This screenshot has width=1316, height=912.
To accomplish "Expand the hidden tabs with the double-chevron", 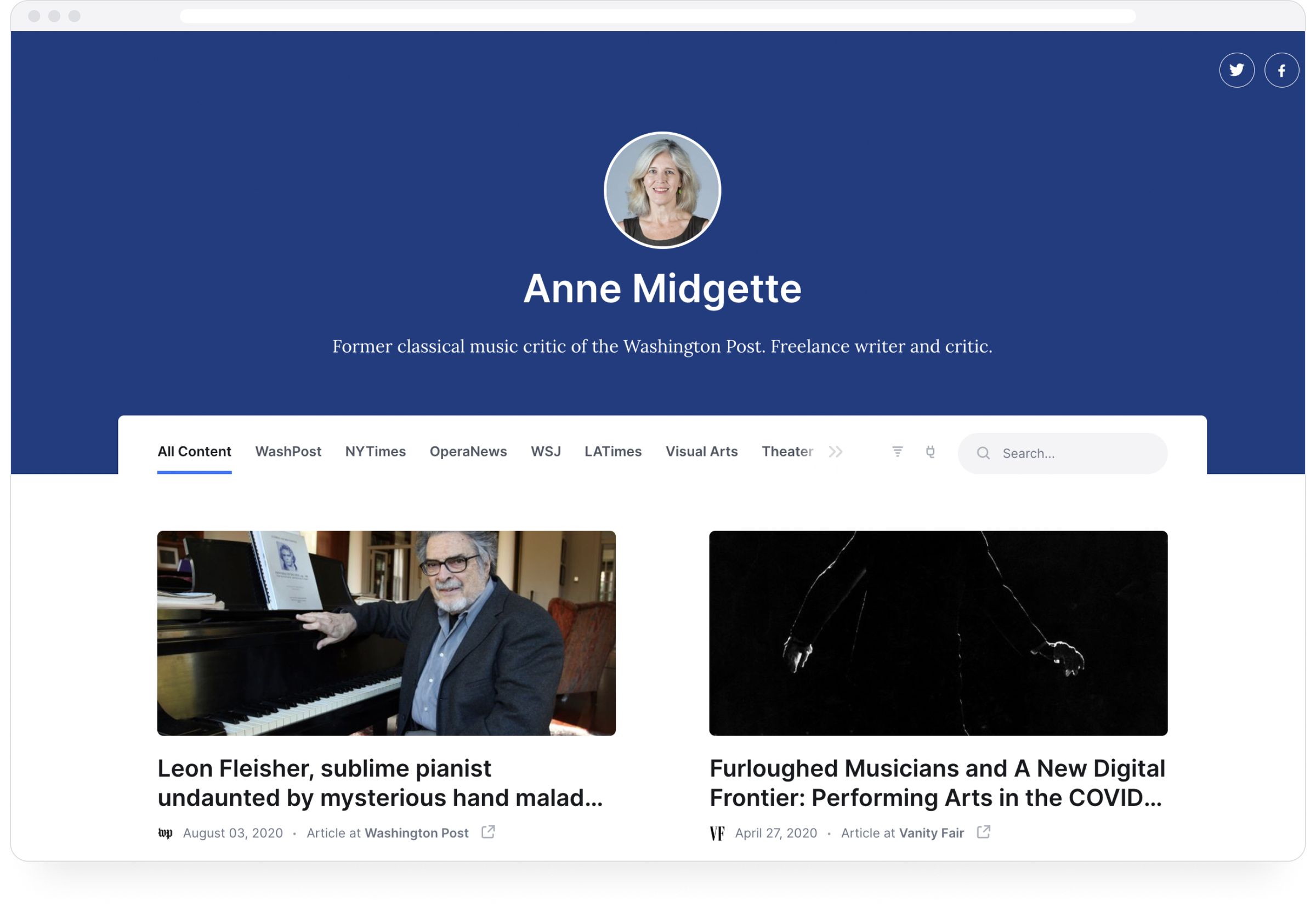I will tap(836, 451).
